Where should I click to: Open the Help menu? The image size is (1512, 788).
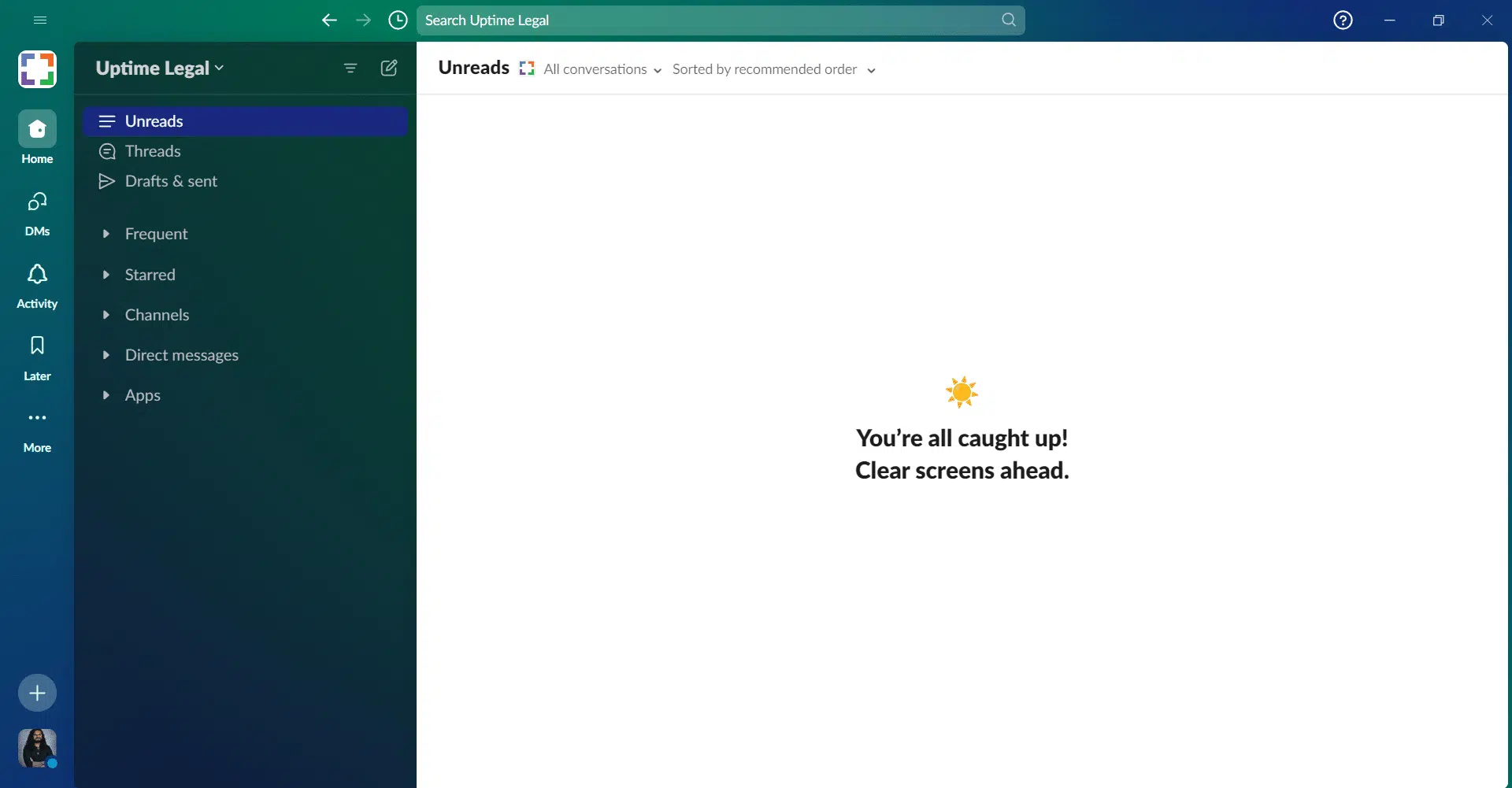1343,20
